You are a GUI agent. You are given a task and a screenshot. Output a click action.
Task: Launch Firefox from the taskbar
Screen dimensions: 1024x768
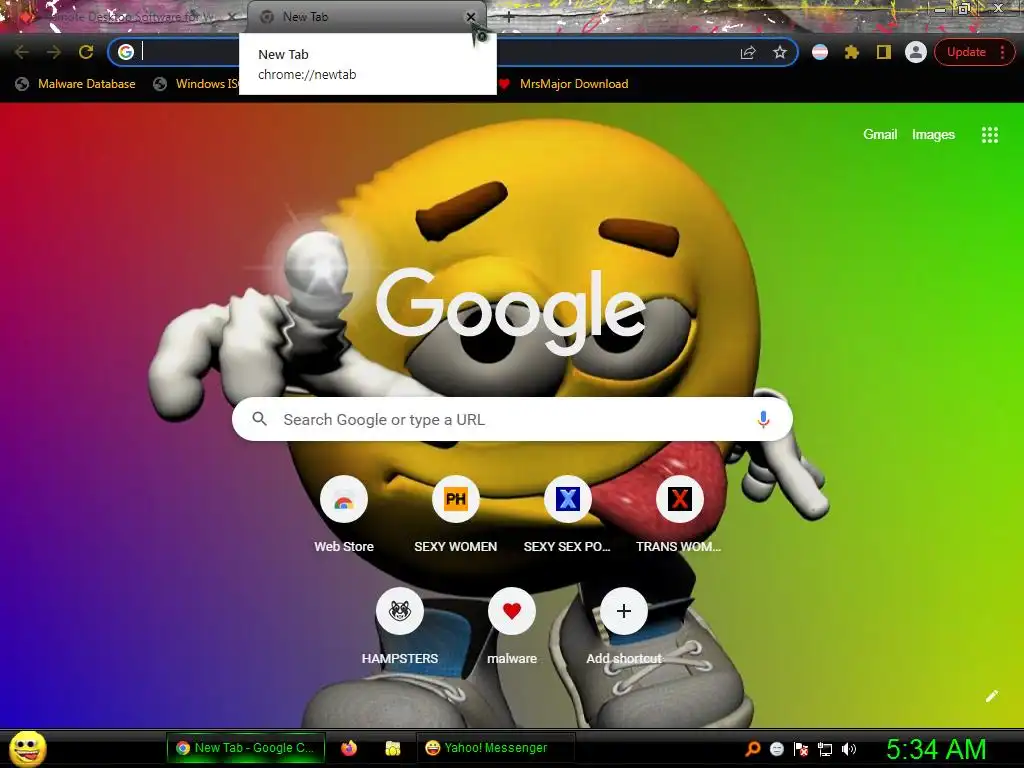349,748
